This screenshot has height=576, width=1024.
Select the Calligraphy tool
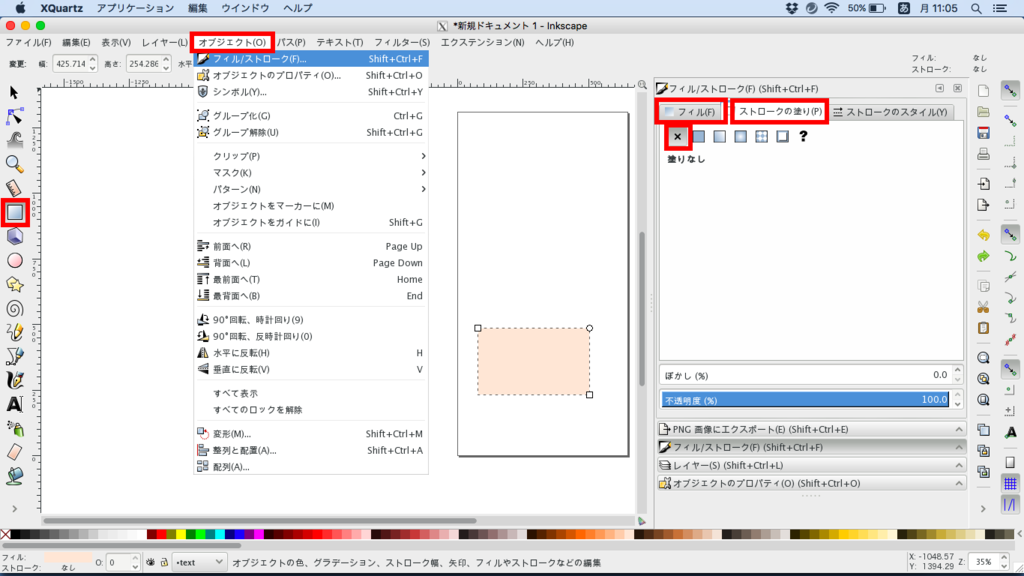point(14,380)
